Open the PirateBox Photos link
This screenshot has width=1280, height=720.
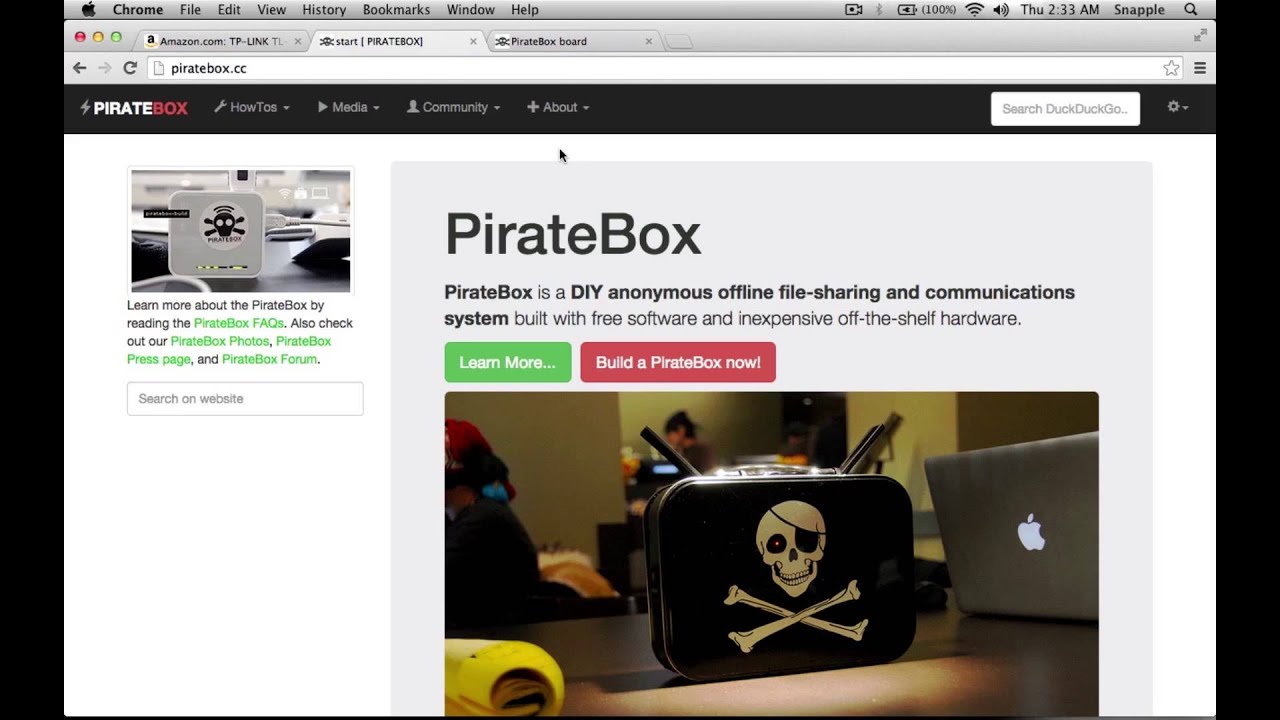(220, 341)
